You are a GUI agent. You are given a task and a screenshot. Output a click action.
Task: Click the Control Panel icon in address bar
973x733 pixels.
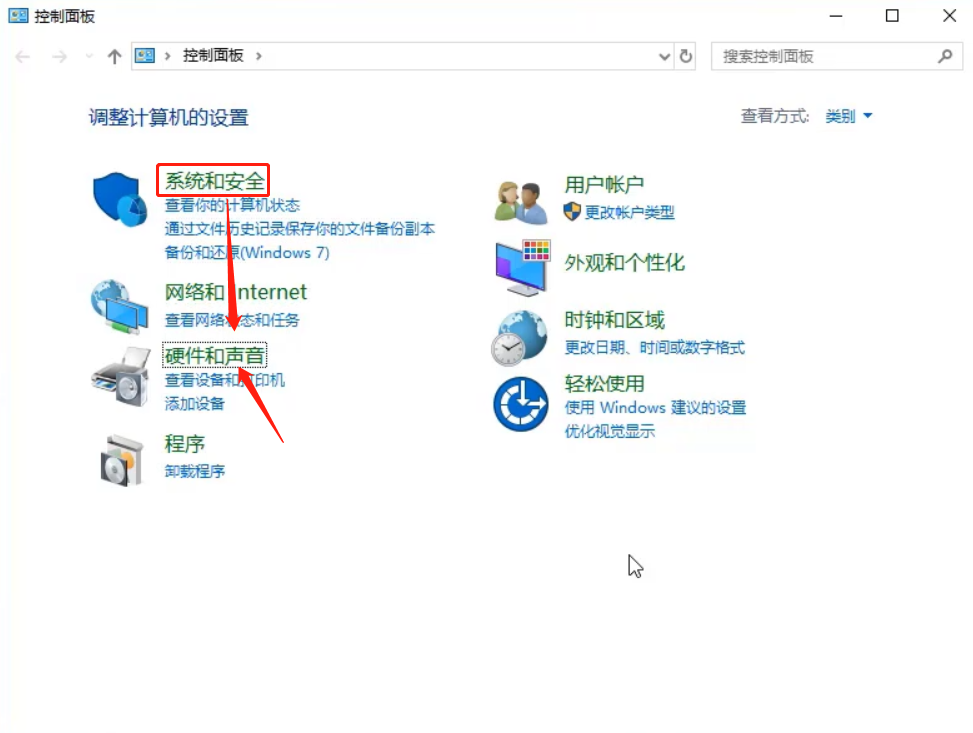click(x=145, y=56)
